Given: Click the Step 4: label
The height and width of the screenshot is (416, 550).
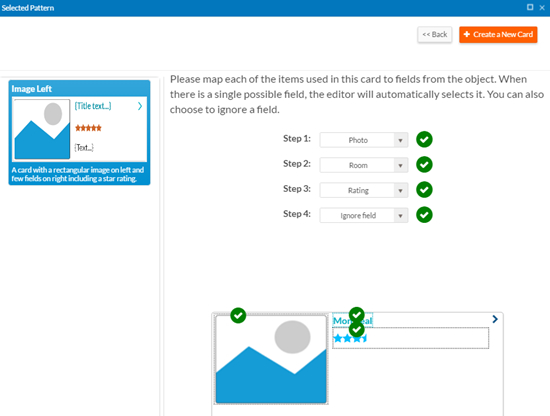Looking at the screenshot, I should click(297, 214).
